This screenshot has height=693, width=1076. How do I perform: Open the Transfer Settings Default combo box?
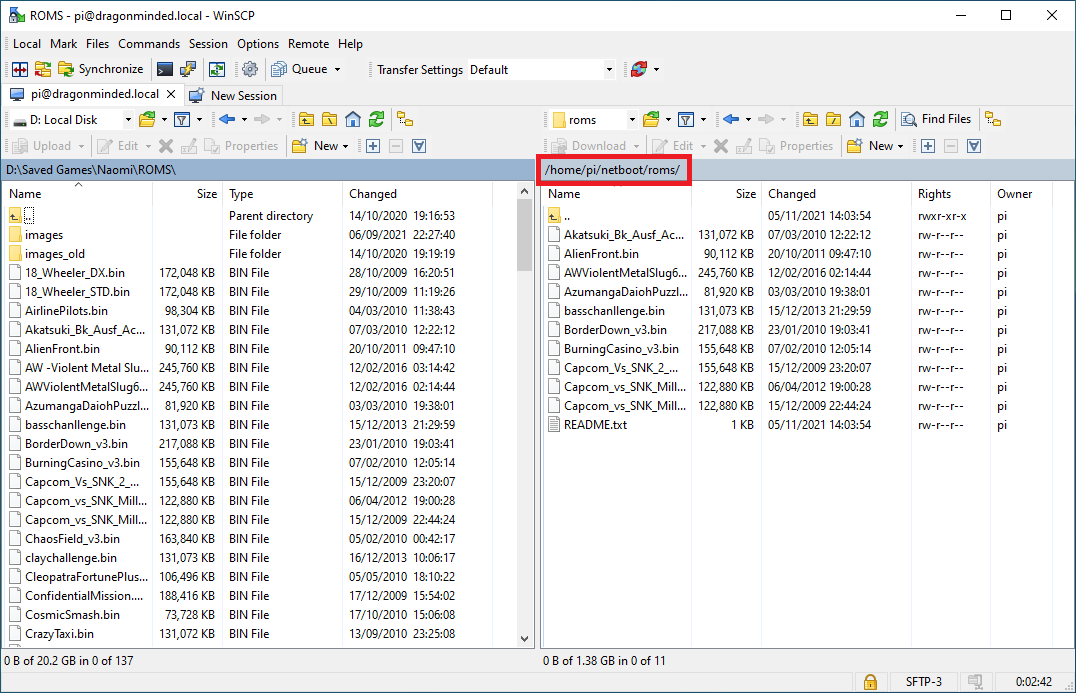click(541, 69)
